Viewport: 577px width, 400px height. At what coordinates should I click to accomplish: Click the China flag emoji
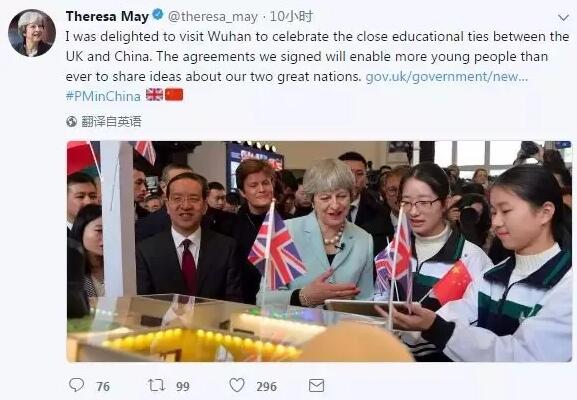coord(174,95)
